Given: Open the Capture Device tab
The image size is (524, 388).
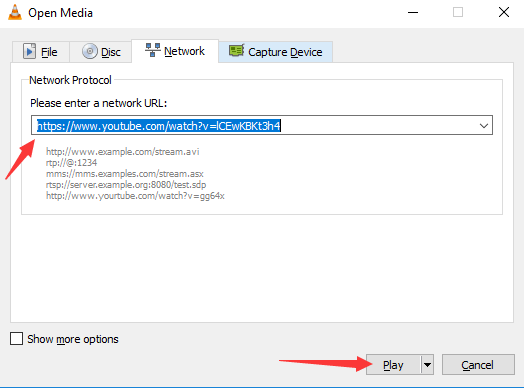Looking at the screenshot, I should click(275, 52).
